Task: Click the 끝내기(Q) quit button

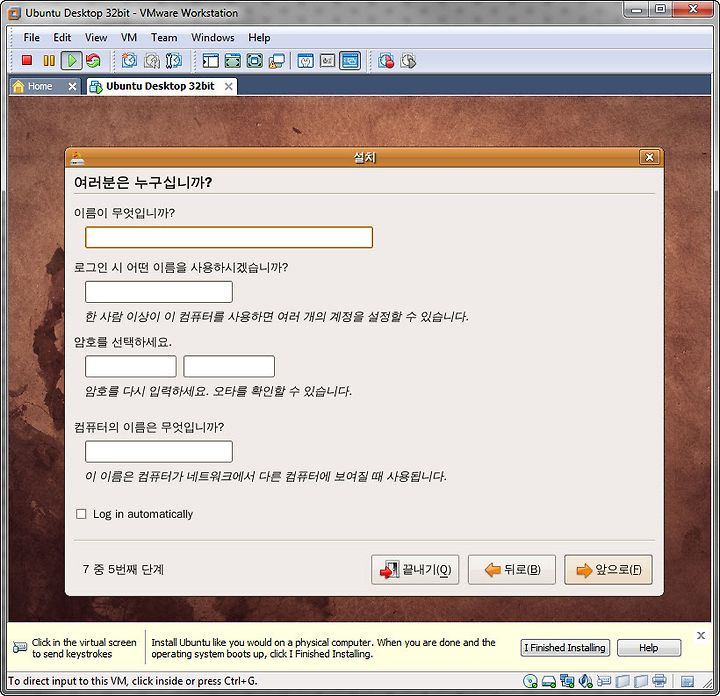Action: [x=415, y=570]
